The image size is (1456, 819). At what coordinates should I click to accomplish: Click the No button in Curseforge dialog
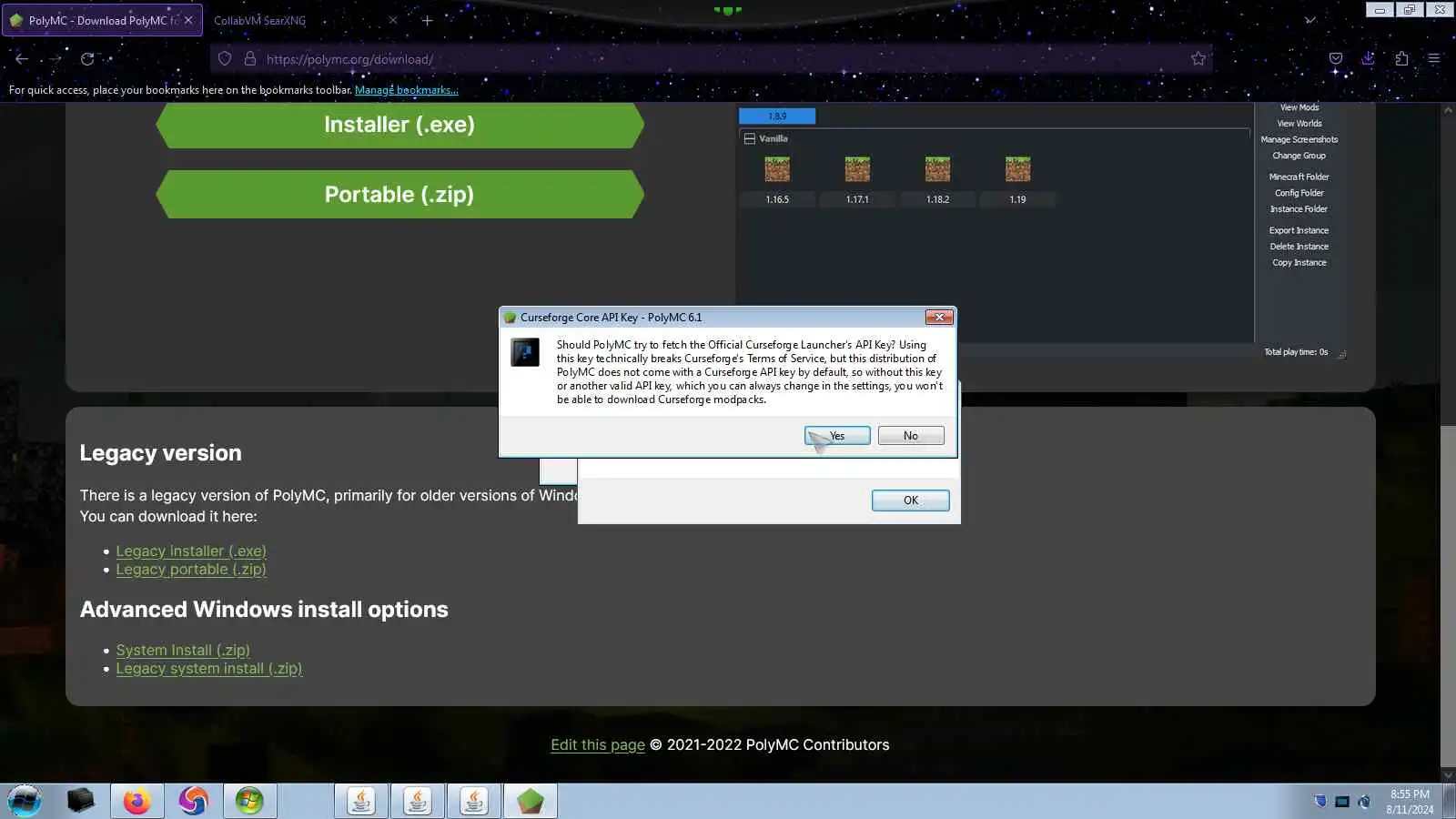911,436
